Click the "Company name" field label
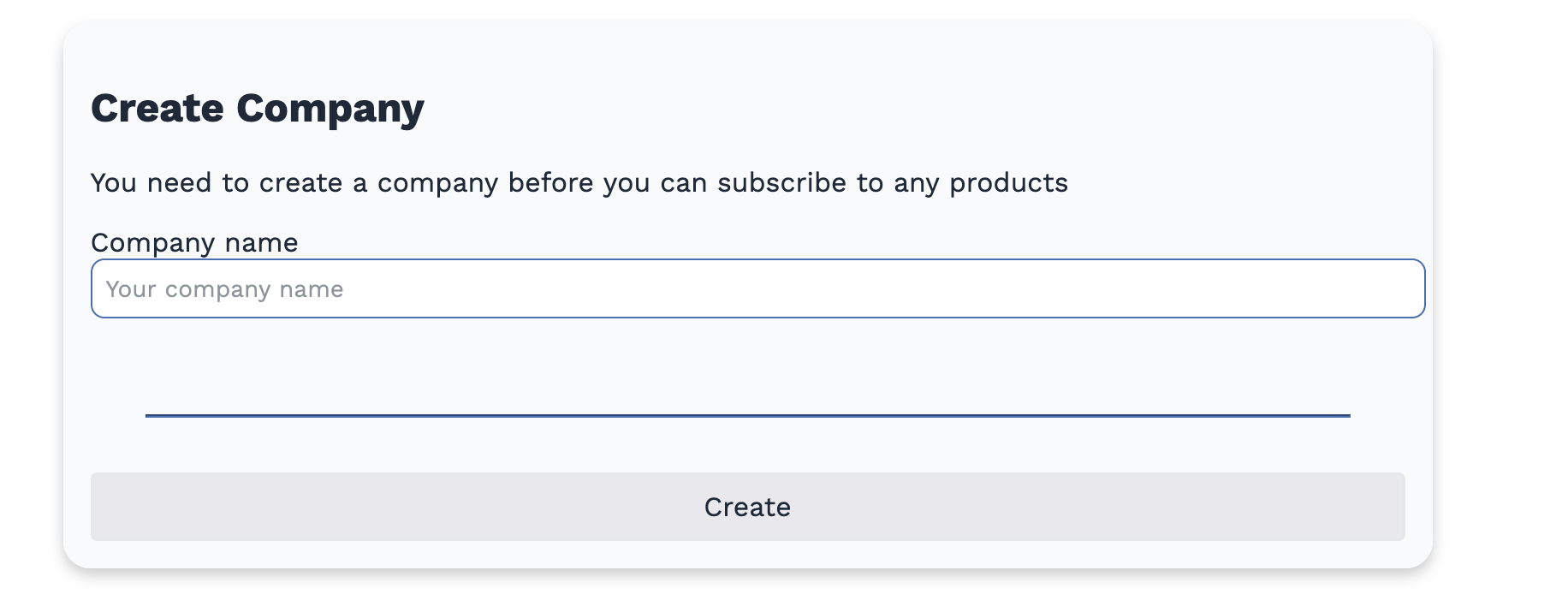 click(194, 242)
